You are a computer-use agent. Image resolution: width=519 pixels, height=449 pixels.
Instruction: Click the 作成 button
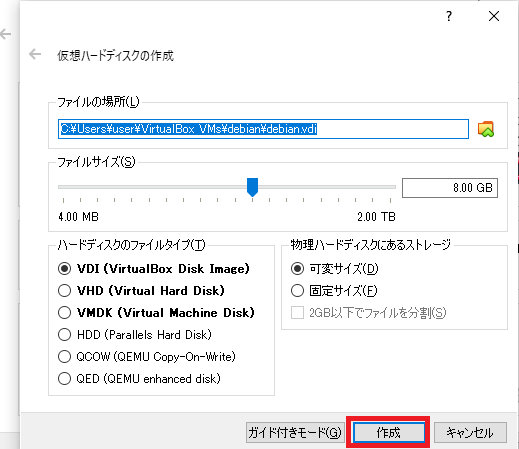[389, 433]
